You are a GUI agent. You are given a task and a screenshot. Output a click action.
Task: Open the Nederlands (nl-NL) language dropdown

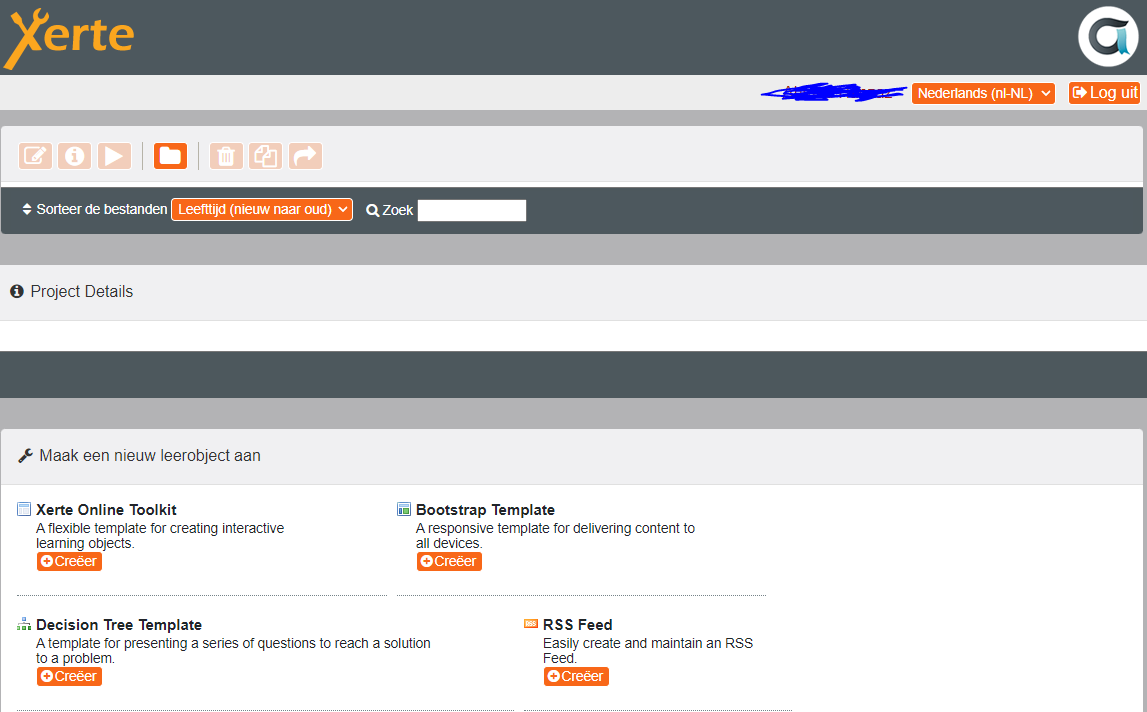983,93
